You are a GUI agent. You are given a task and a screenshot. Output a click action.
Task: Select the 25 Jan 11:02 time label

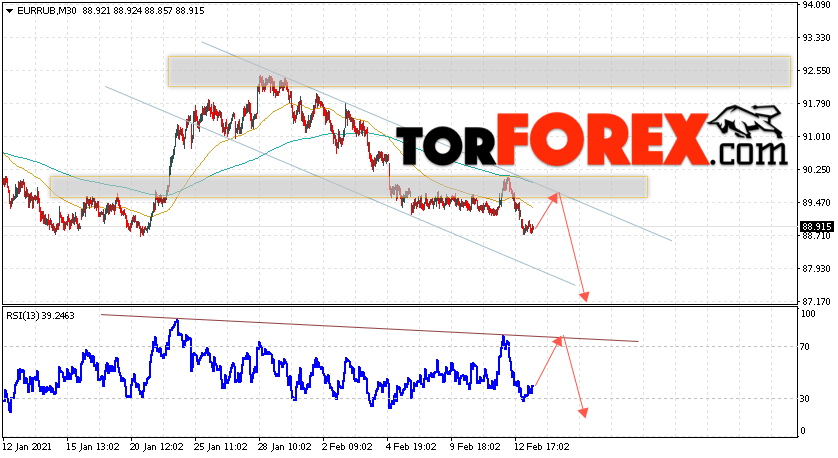point(221,446)
